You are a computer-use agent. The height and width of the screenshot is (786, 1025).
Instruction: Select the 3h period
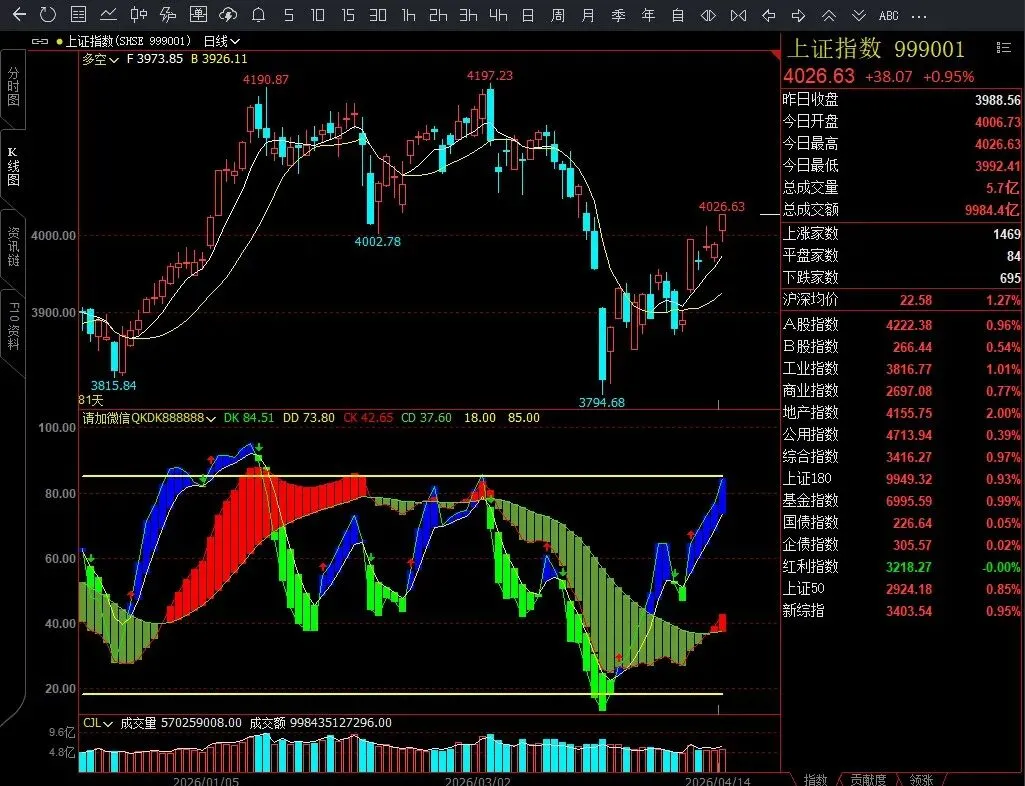pyautogui.click(x=468, y=15)
